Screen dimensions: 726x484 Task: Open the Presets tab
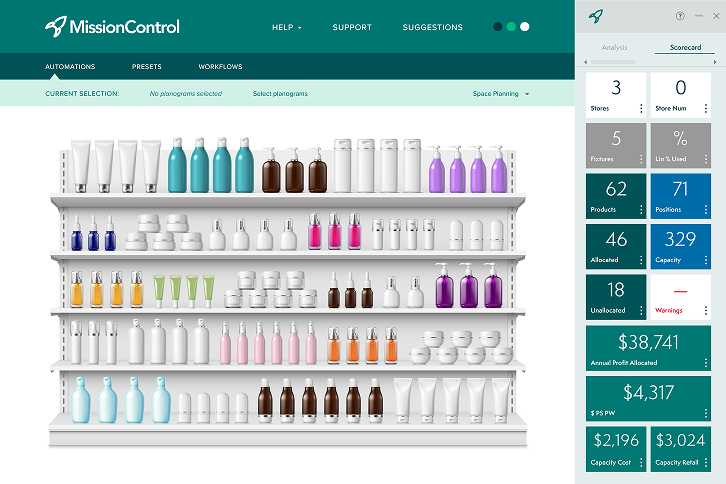coord(147,67)
